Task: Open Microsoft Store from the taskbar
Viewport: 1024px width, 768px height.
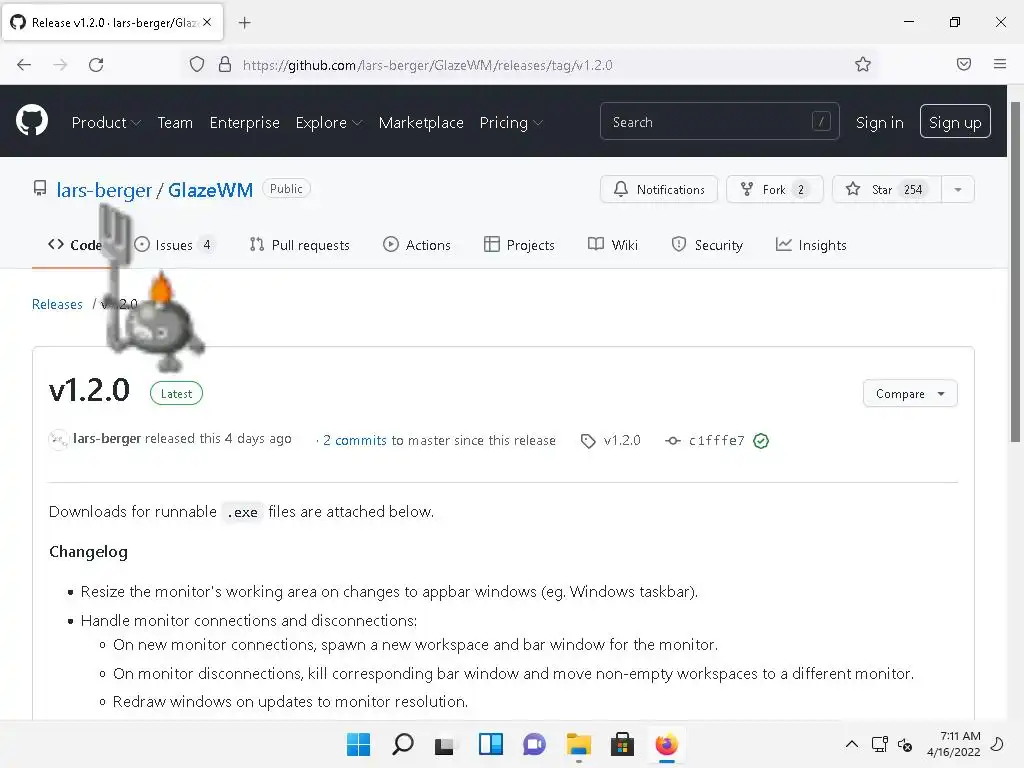Action: 622,744
